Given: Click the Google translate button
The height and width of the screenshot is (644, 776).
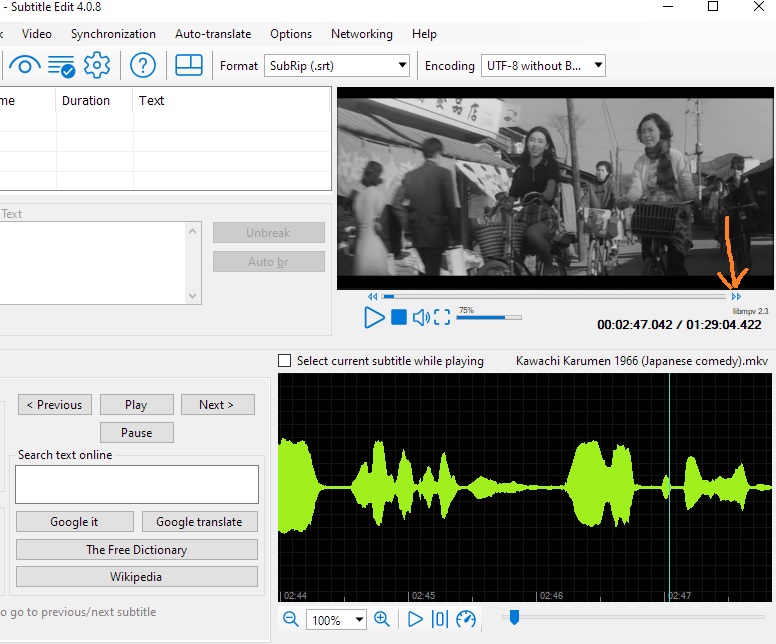Looking at the screenshot, I should (x=200, y=522).
